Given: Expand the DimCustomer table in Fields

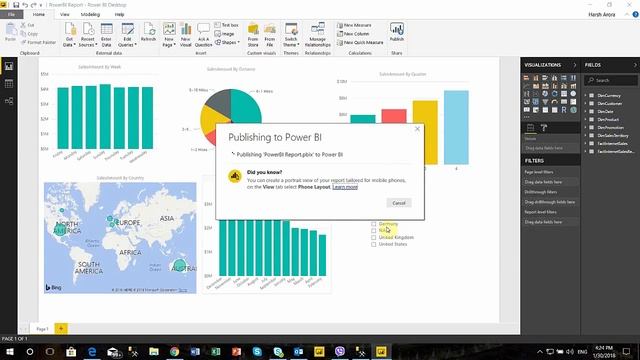Looking at the screenshot, I should pyautogui.click(x=585, y=104).
